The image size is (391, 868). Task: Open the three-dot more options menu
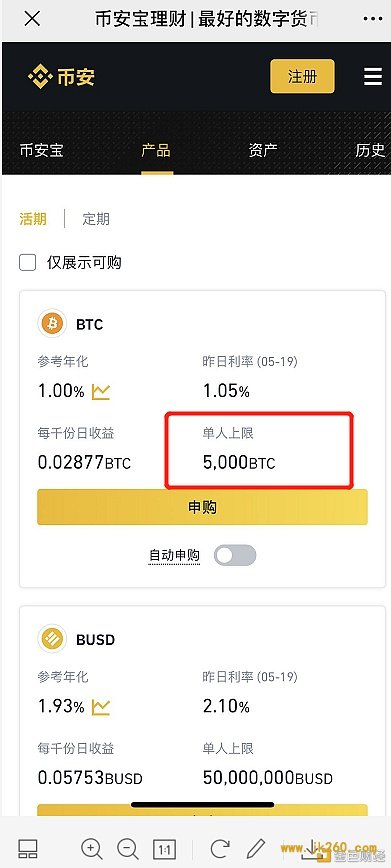point(373,19)
